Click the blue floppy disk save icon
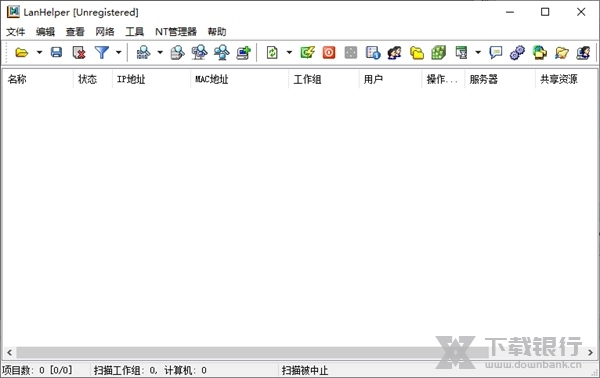600x378 pixels. [57, 52]
